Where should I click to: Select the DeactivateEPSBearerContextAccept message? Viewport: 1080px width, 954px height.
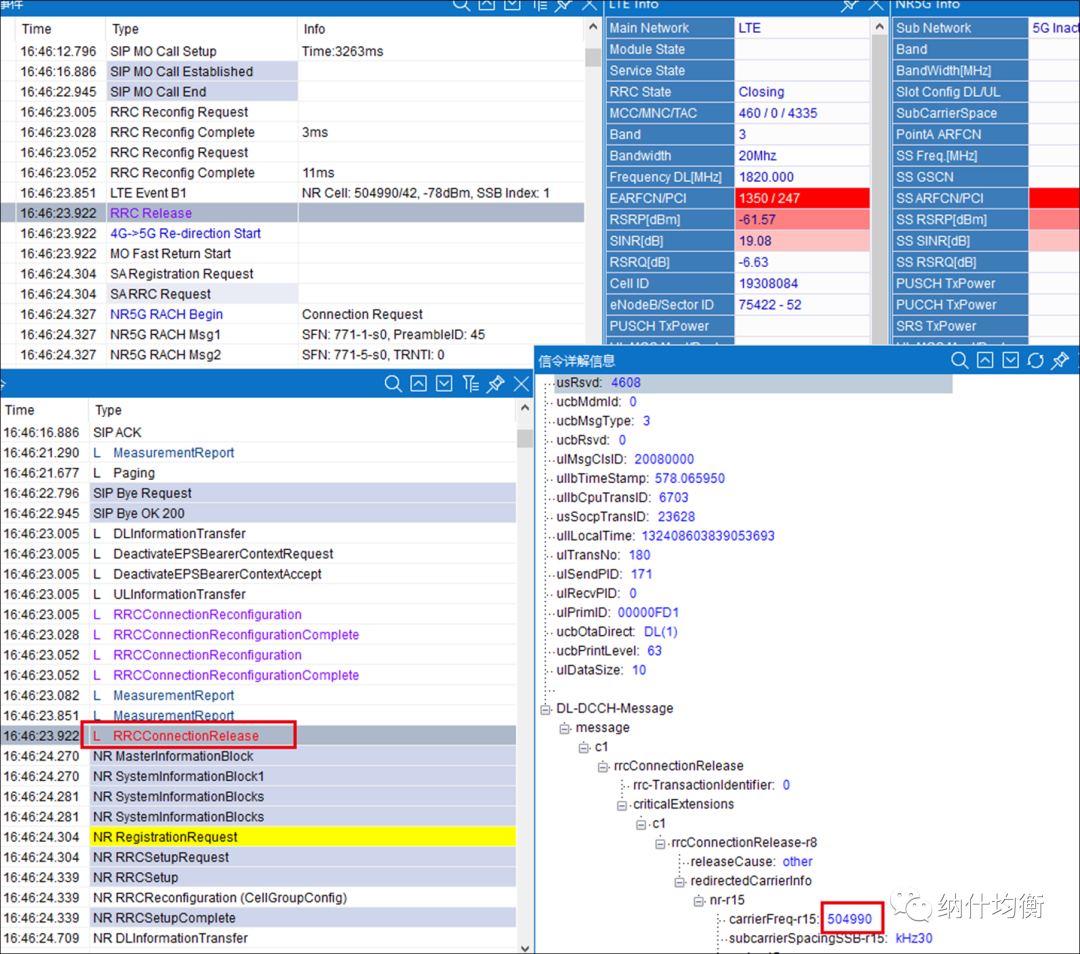tap(258, 574)
